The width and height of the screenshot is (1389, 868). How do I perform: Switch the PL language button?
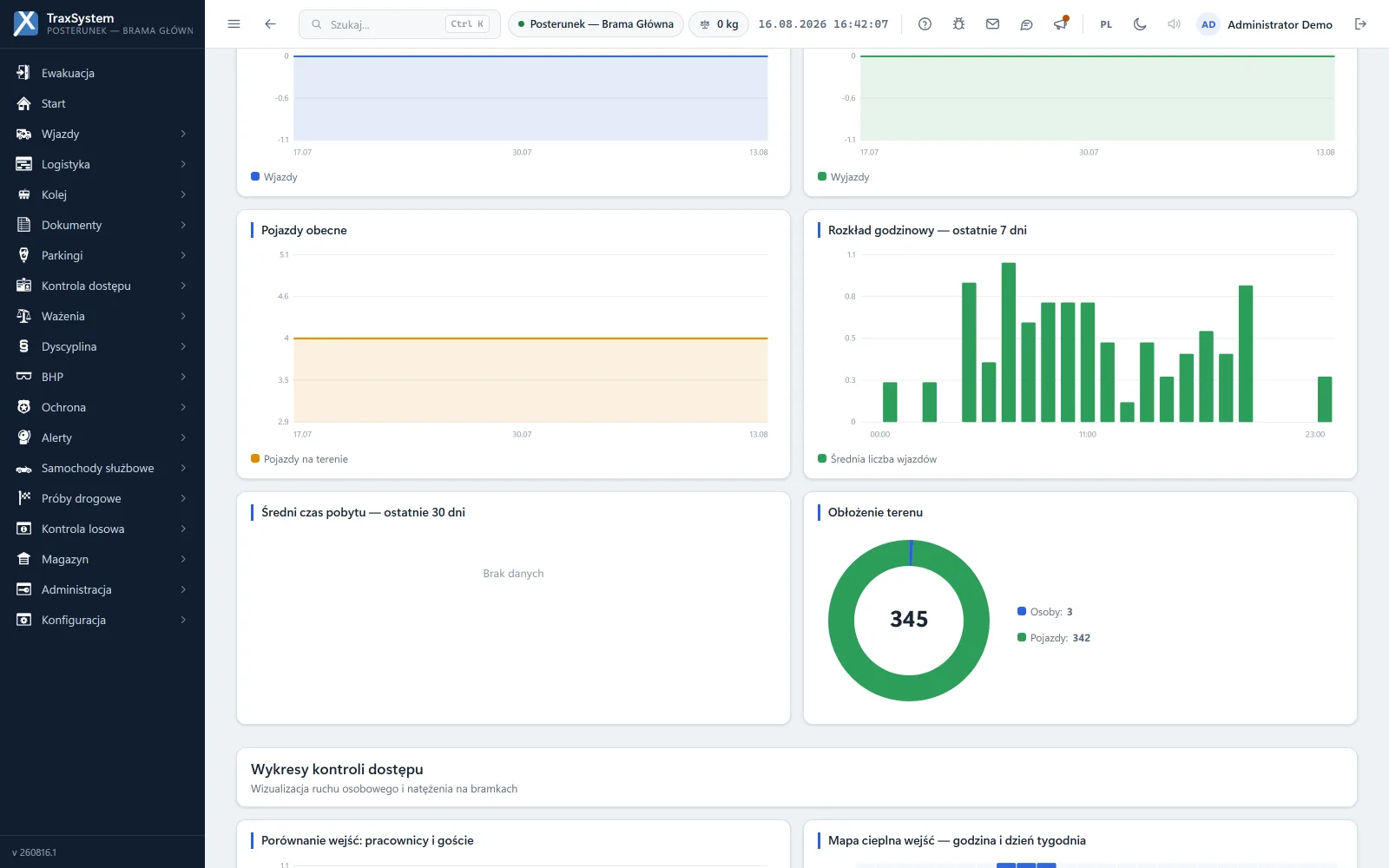[x=1106, y=24]
